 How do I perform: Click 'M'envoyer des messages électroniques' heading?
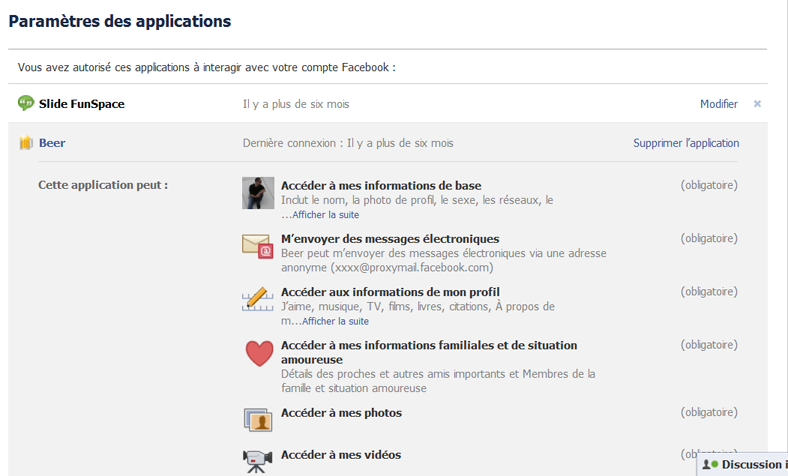click(390, 239)
